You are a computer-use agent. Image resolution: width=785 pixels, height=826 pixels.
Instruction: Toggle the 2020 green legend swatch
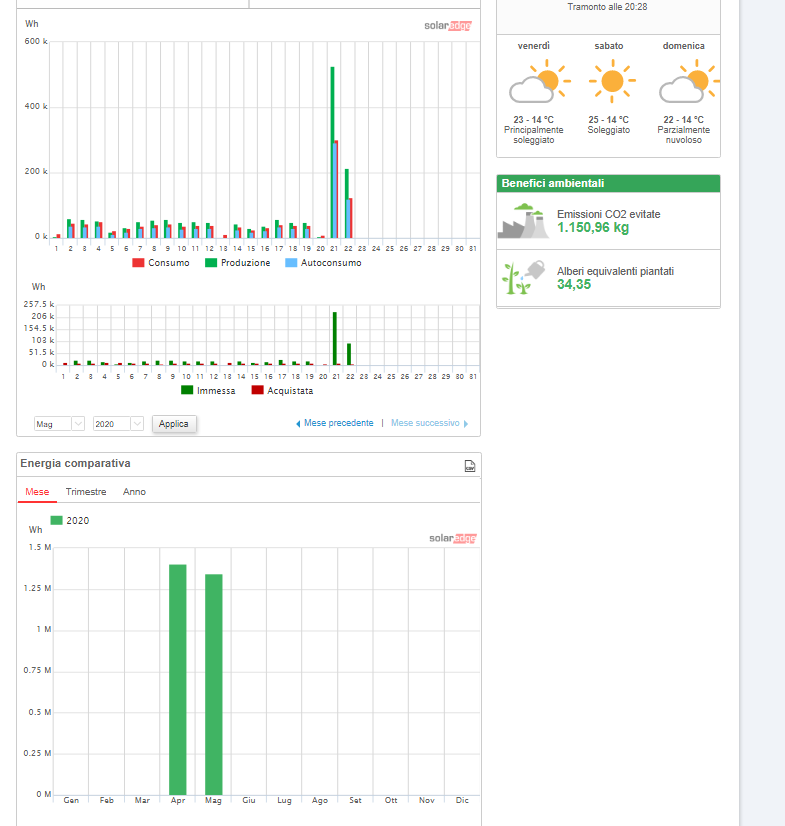[56, 520]
